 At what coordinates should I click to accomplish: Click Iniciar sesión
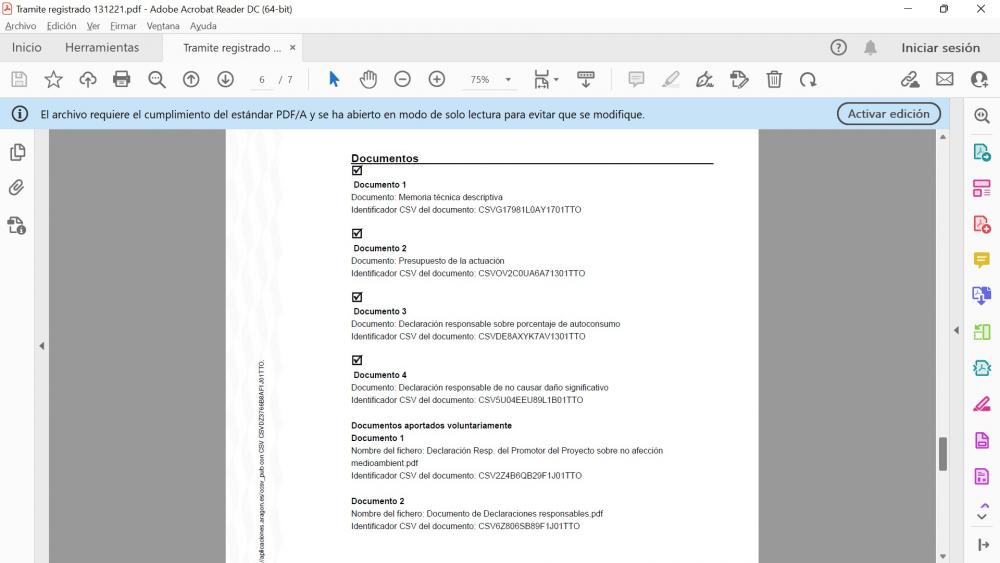(x=940, y=47)
